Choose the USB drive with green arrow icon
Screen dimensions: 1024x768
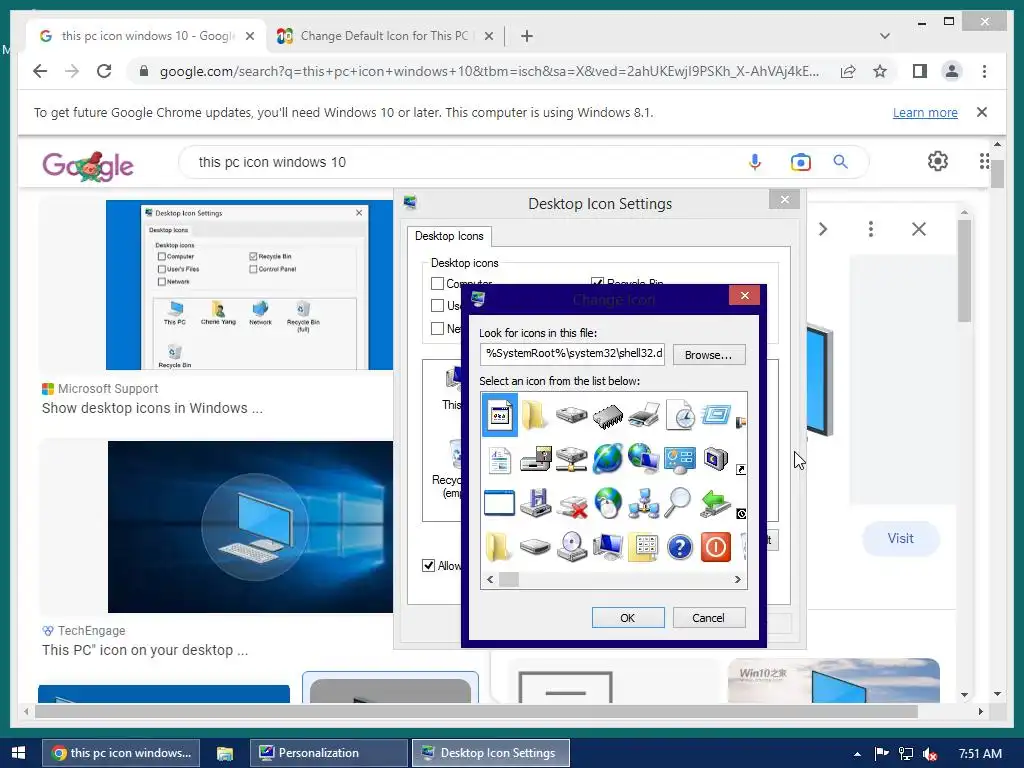tap(715, 504)
